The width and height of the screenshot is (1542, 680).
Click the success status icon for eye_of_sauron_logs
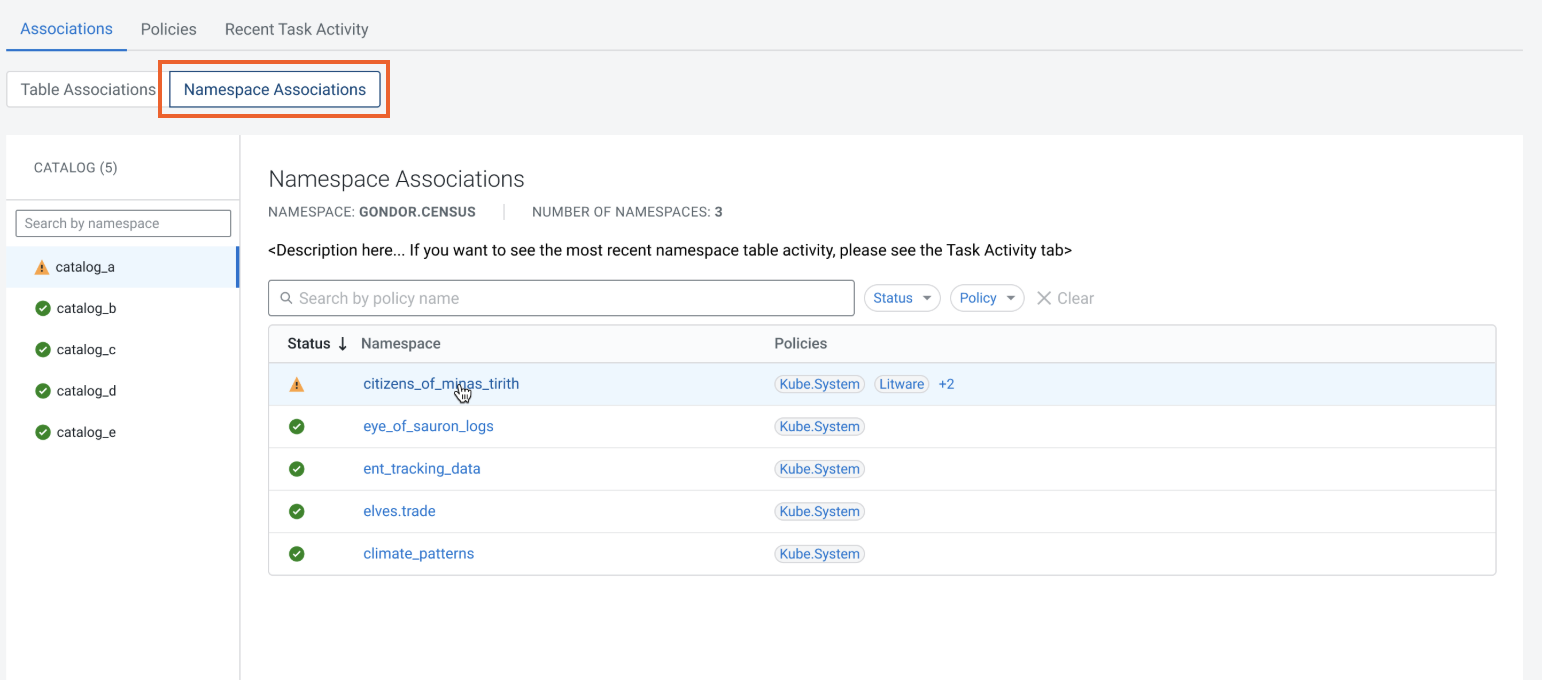(x=297, y=426)
